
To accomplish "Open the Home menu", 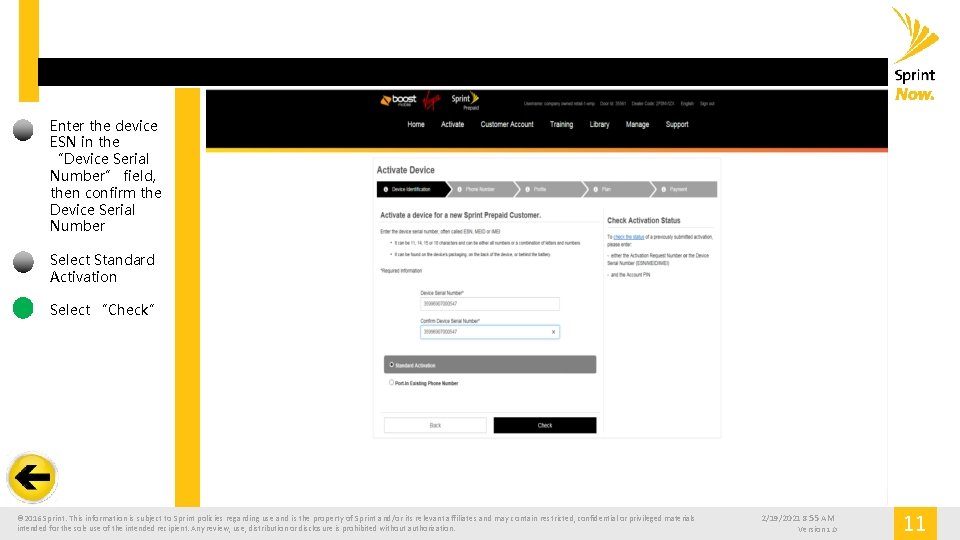I will click(x=416, y=124).
